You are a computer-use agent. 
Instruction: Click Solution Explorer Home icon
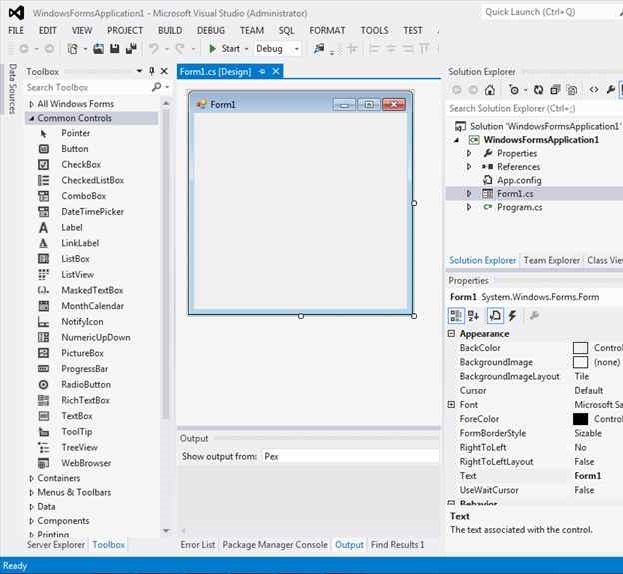click(490, 90)
